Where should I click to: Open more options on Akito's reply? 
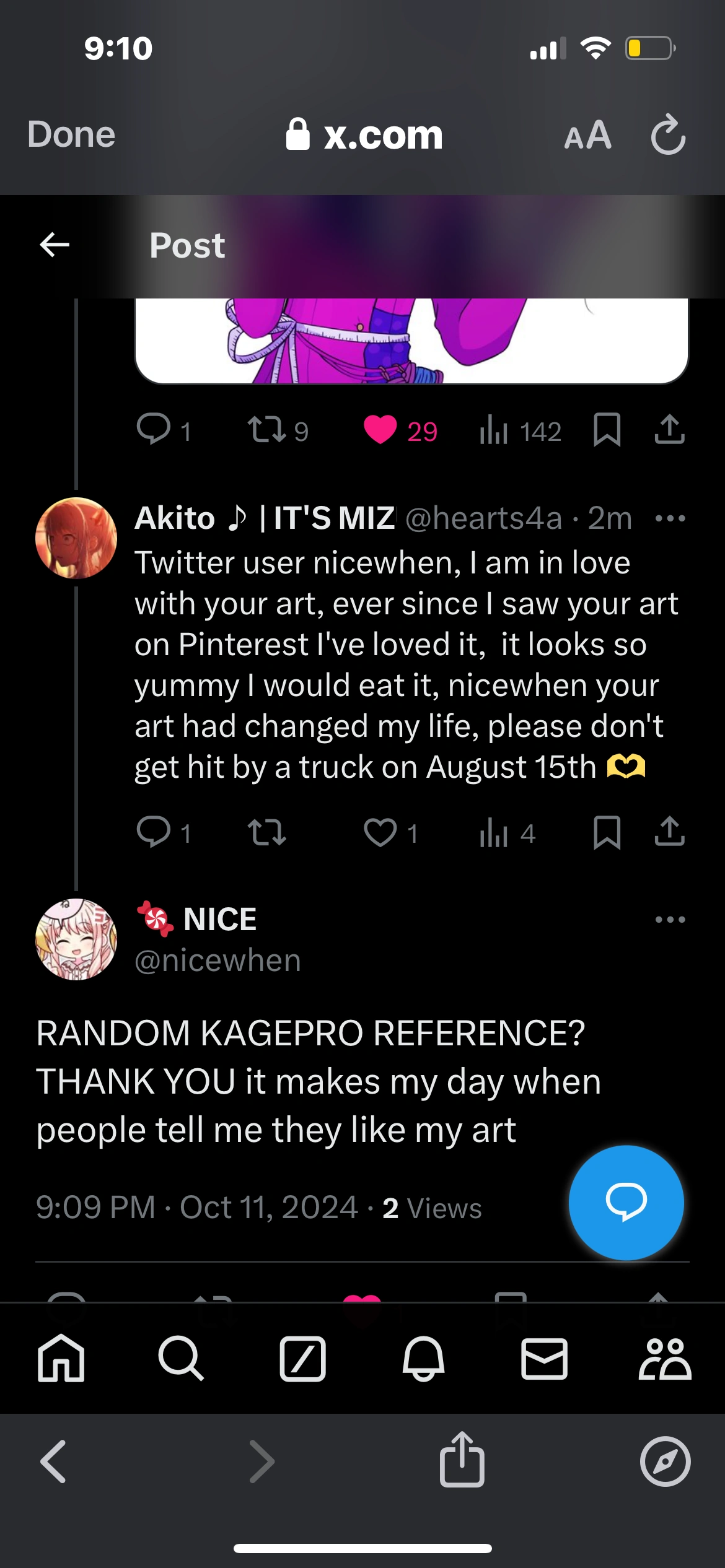click(x=670, y=518)
